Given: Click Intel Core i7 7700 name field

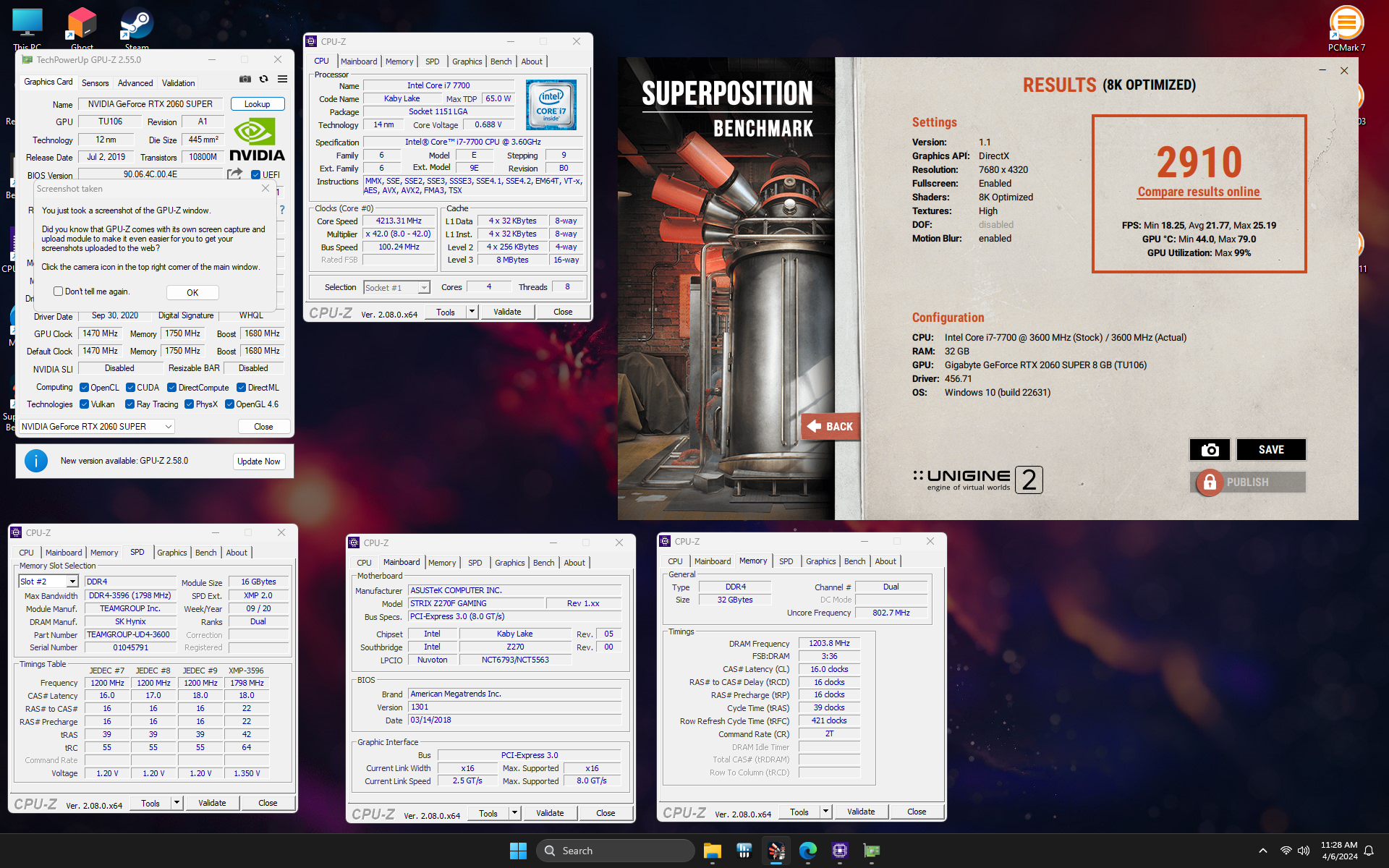Looking at the screenshot, I should pyautogui.click(x=438, y=85).
